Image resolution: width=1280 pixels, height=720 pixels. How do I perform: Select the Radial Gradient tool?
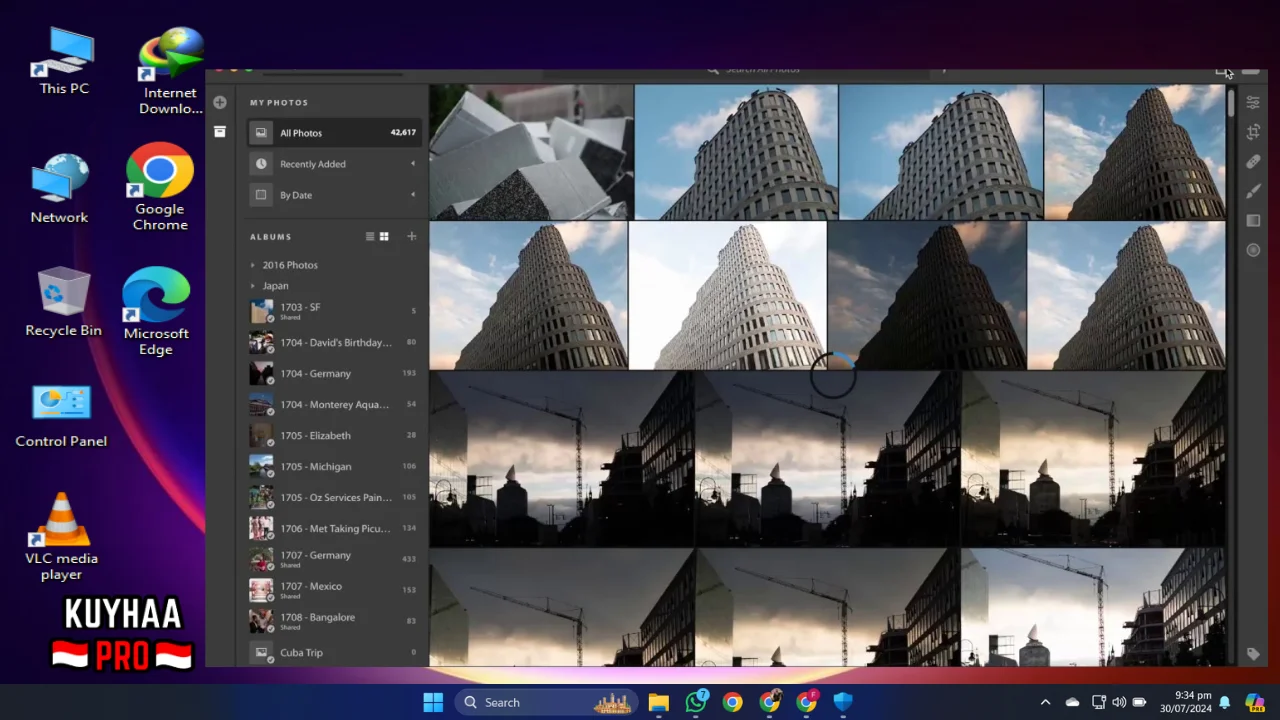(1253, 250)
